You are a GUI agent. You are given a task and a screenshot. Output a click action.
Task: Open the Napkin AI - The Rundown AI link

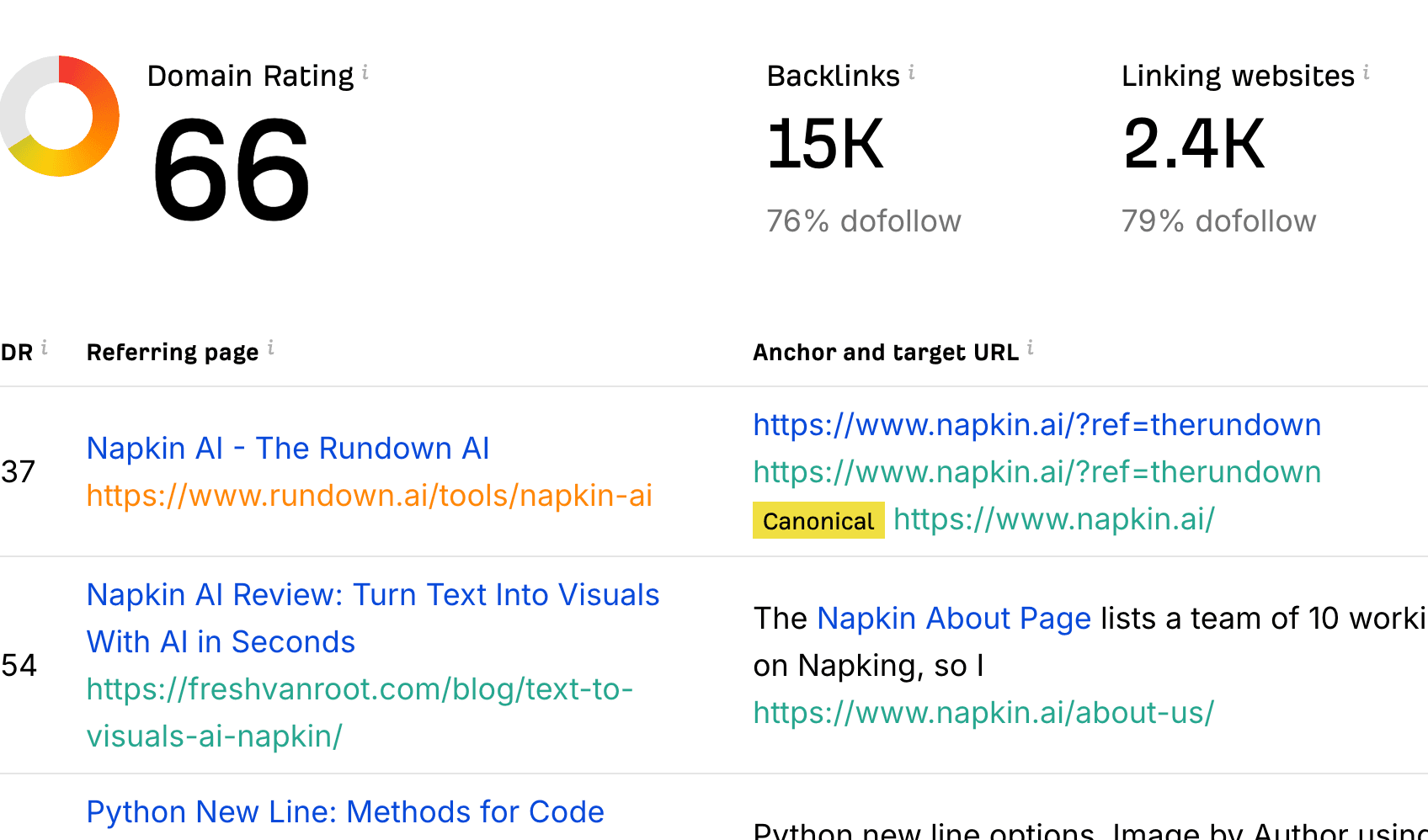[x=288, y=449]
